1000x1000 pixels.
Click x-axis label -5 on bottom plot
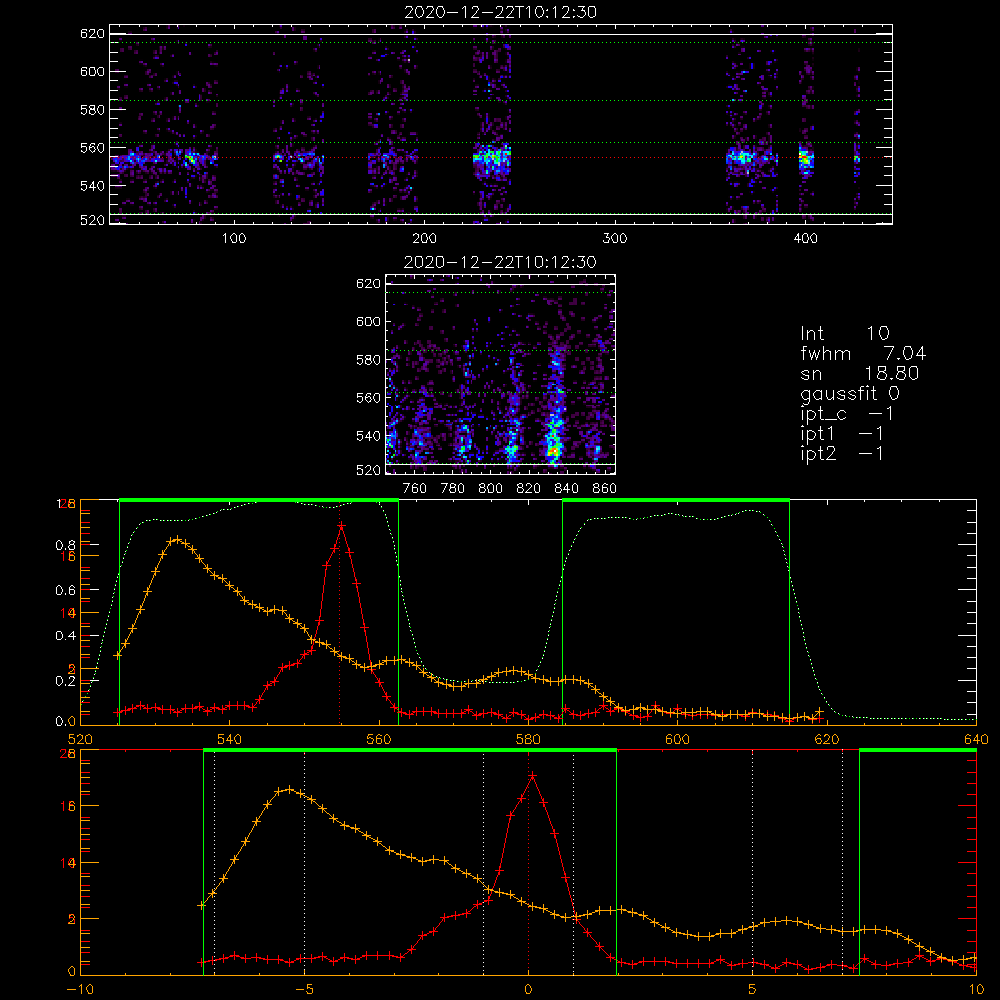pos(305,989)
